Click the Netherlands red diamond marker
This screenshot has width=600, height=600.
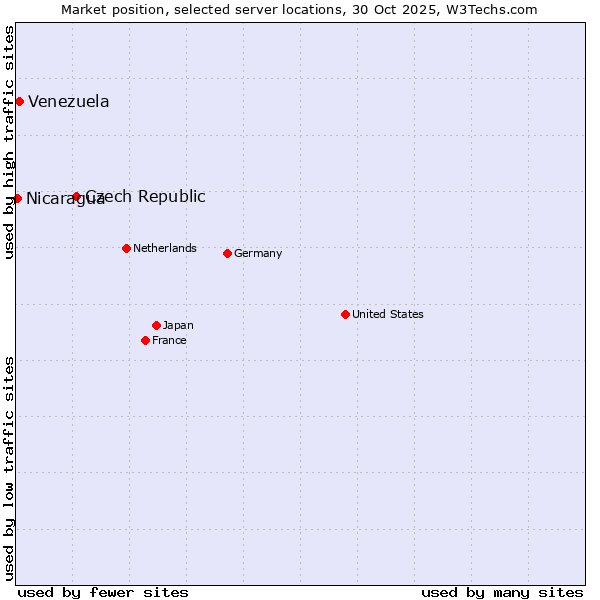click(x=126, y=248)
